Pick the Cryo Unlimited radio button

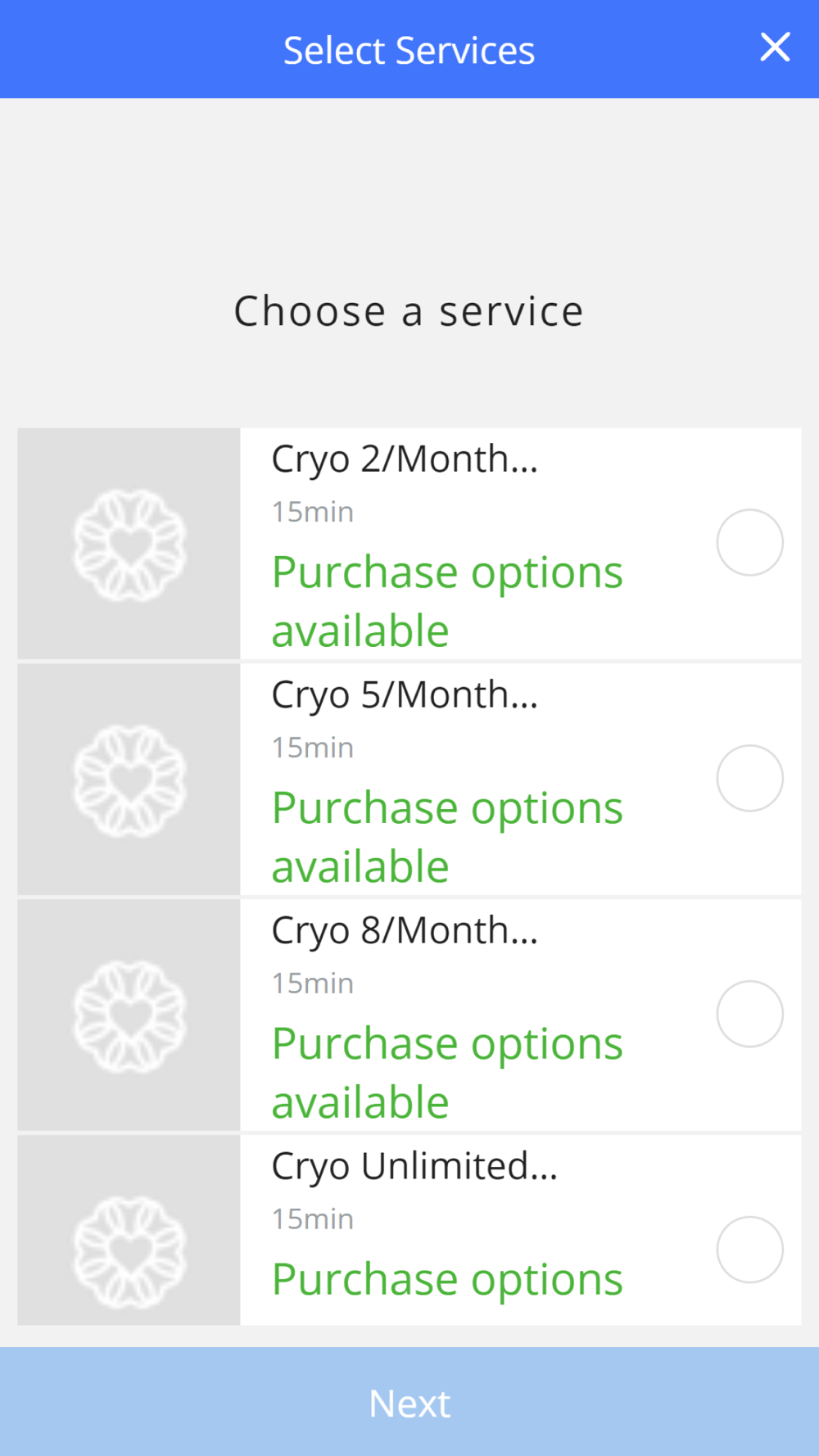click(x=749, y=1250)
